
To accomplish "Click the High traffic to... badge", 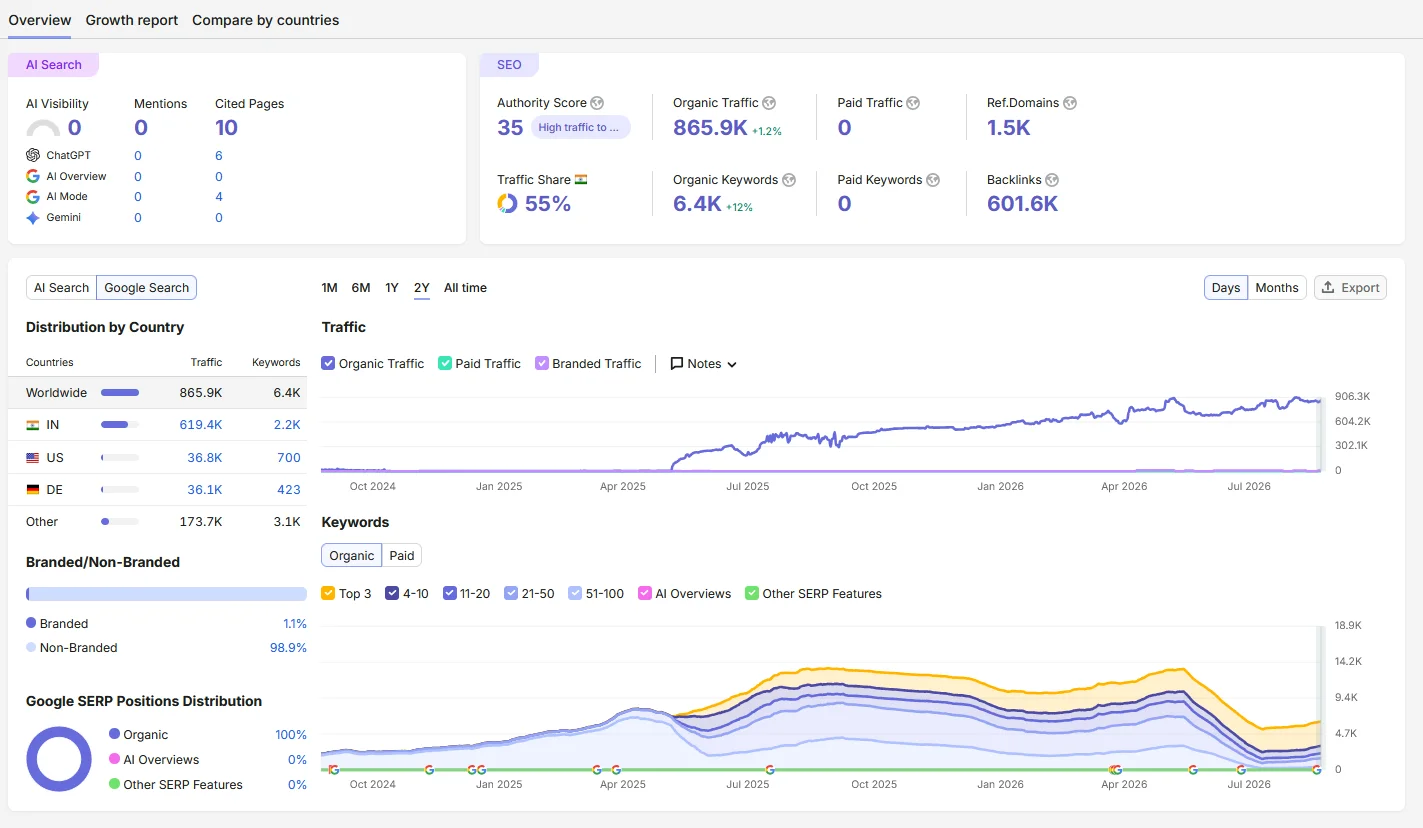I will pos(580,127).
